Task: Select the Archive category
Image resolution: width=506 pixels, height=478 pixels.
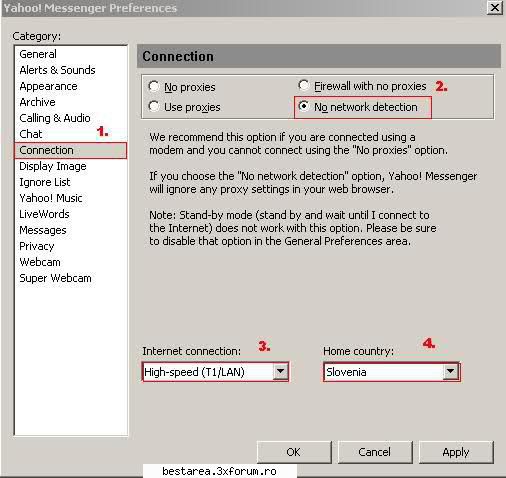Action: 71,102
